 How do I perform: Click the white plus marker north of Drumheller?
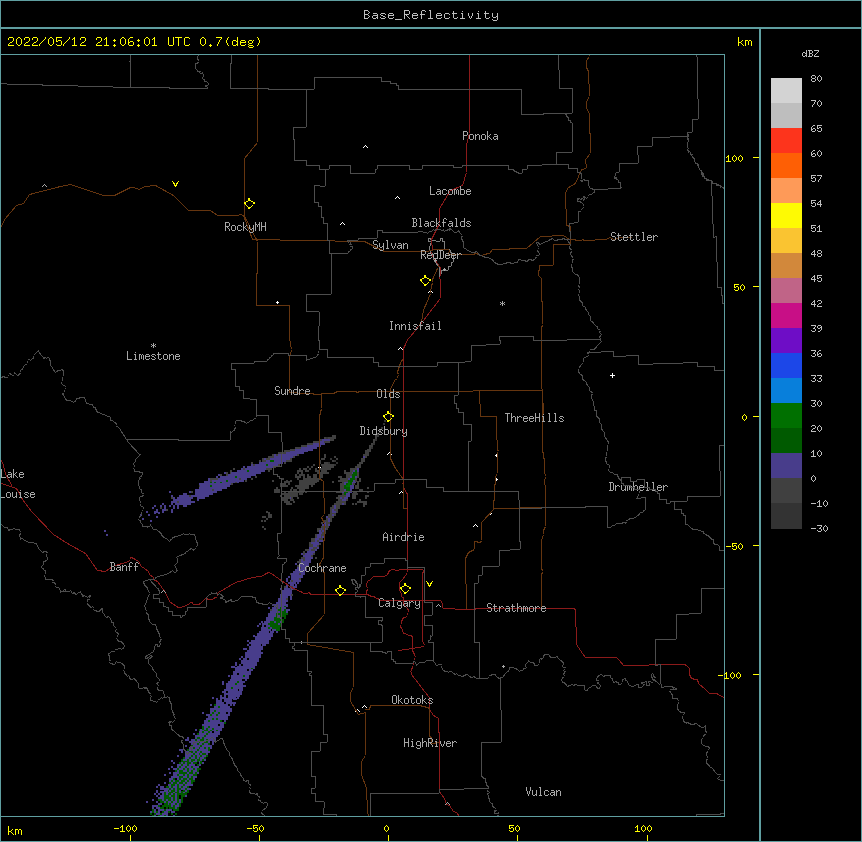coord(612,375)
